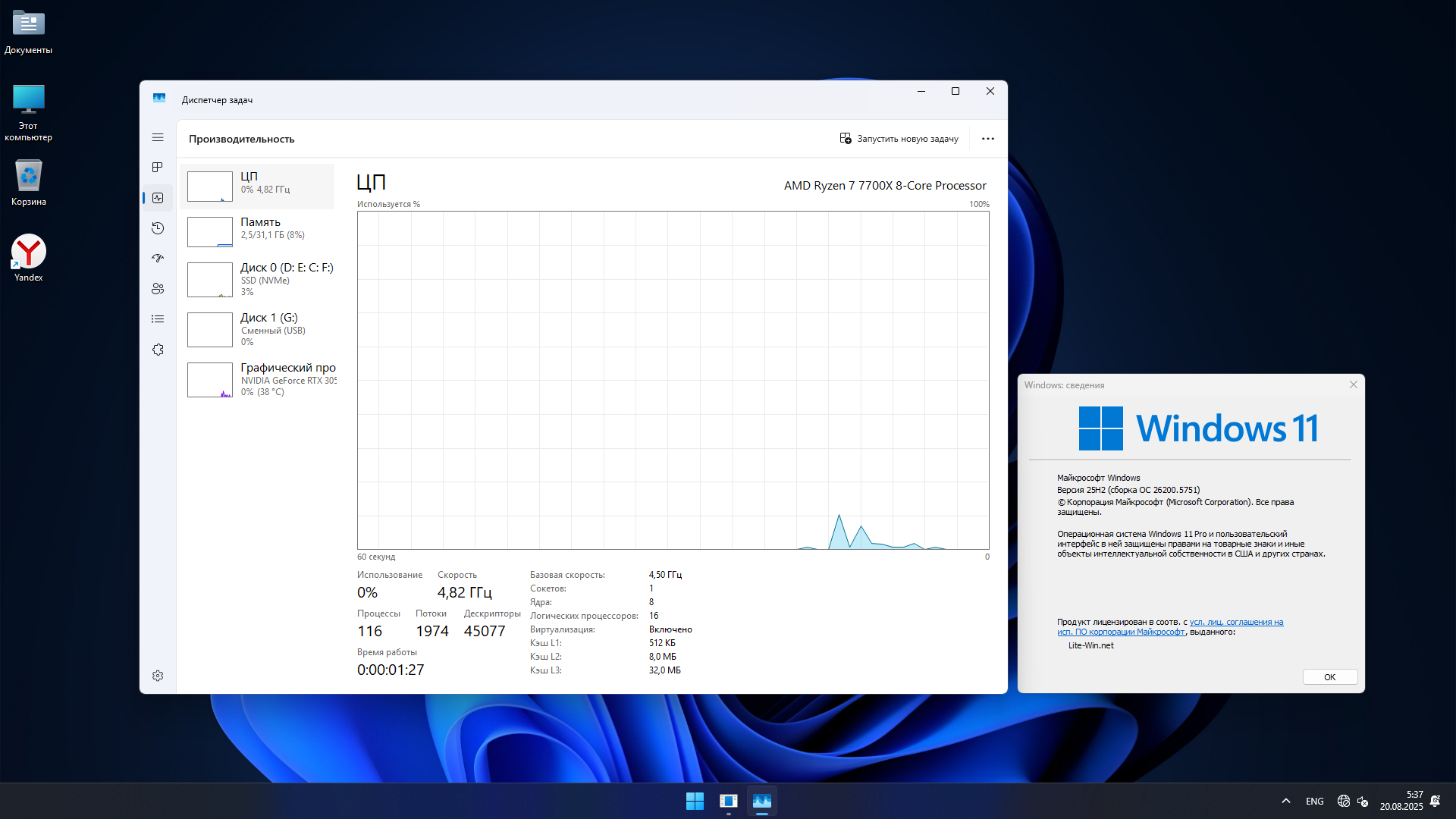Click the Windows Start button
Screen dimensions: 1456x819
695,801
